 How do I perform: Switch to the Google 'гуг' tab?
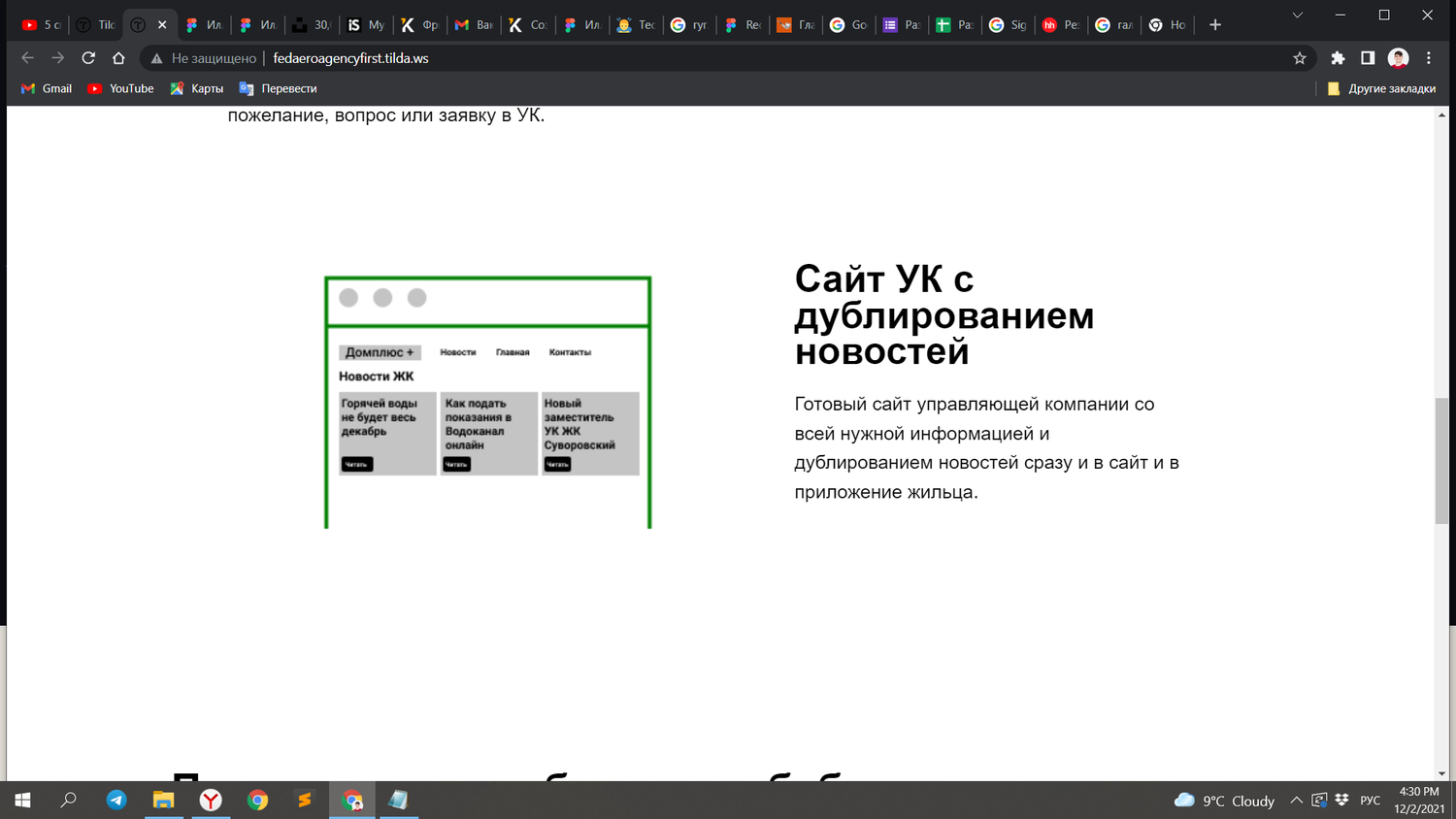tap(690, 25)
